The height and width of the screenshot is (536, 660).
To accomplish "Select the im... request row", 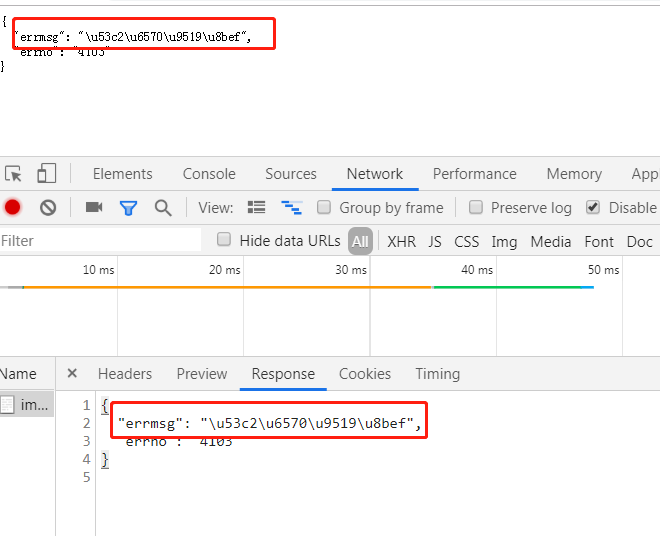I will coord(27,404).
